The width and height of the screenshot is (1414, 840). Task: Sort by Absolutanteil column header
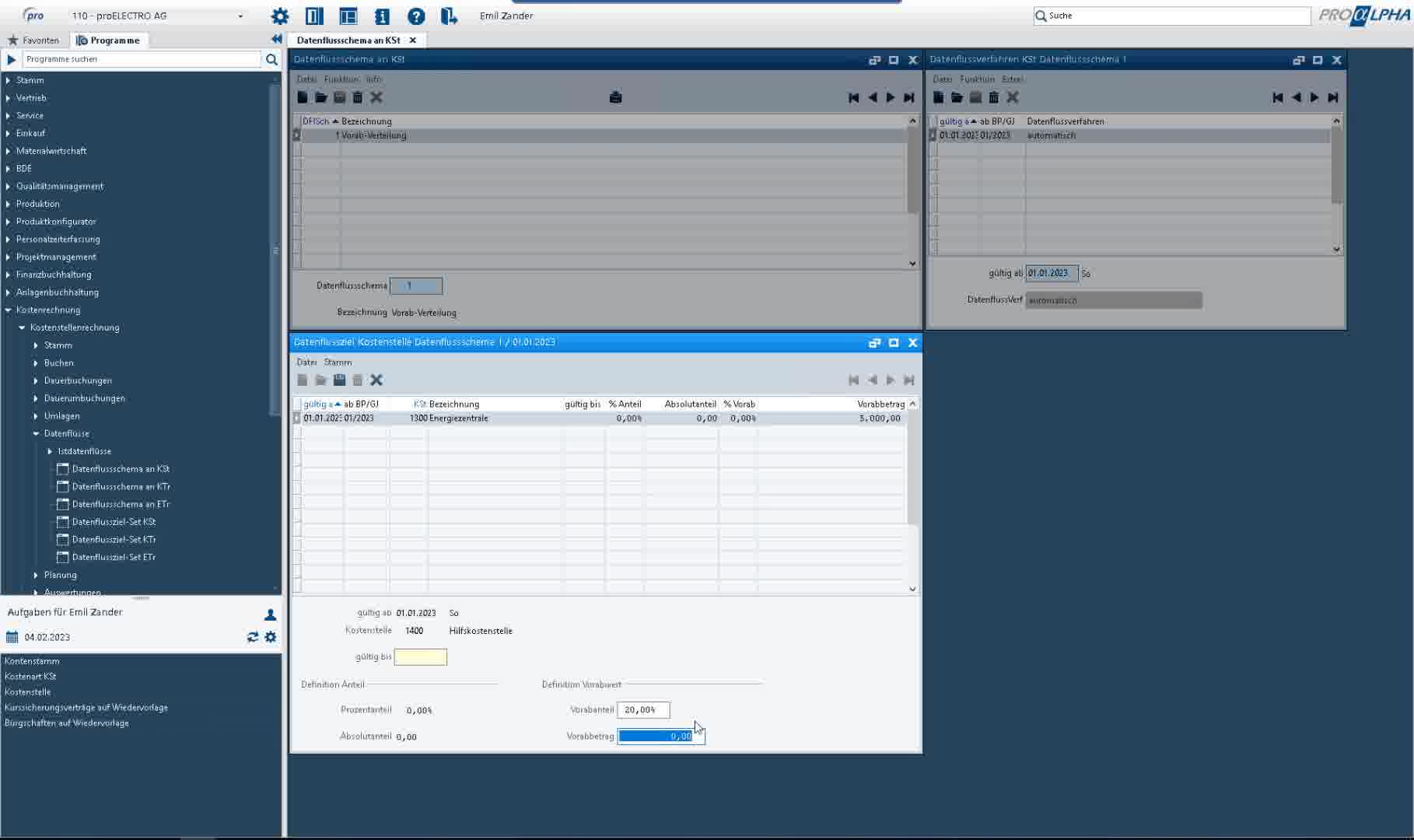tap(691, 404)
